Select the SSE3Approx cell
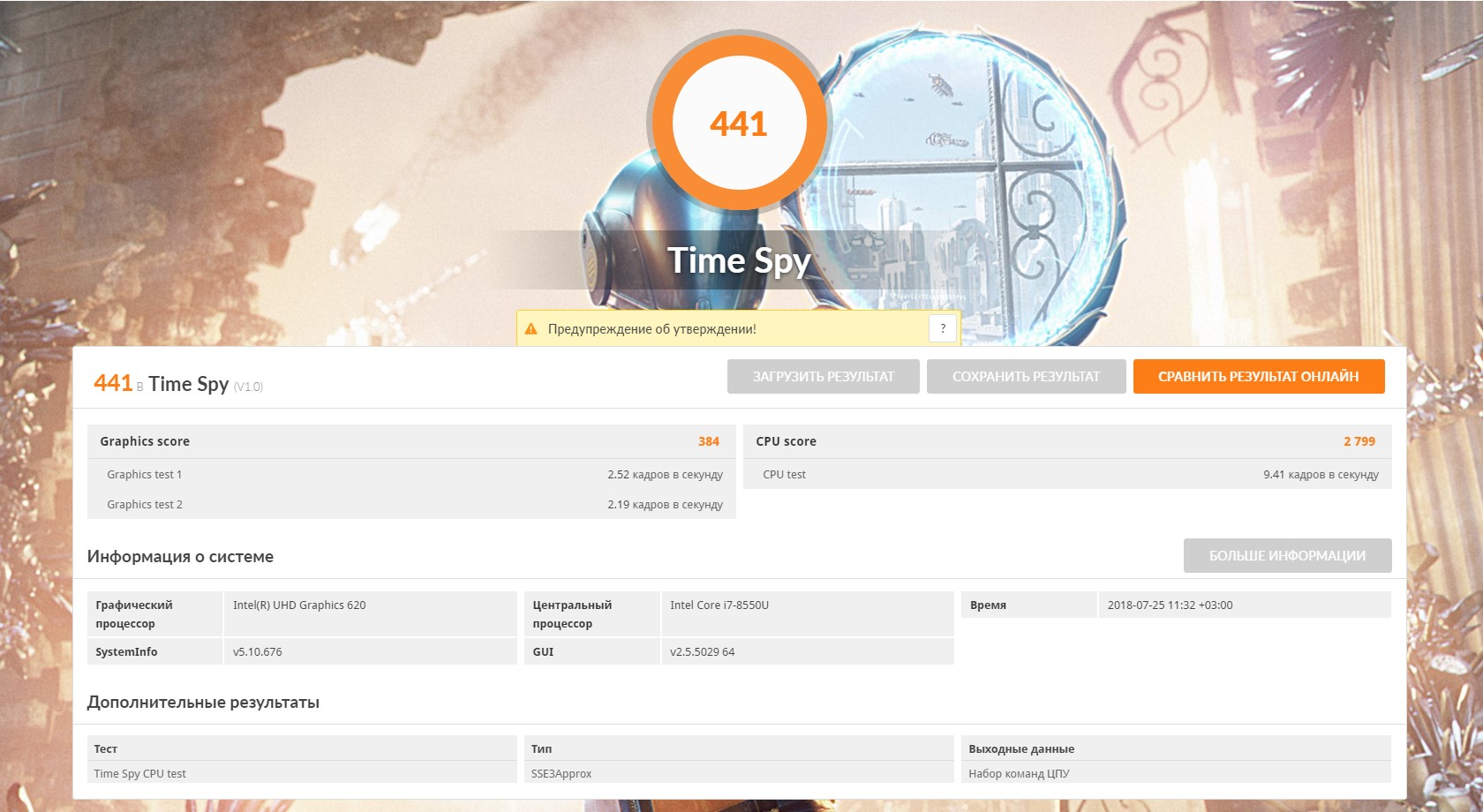Screen dimensions: 1483x812 pyautogui.click(x=561, y=773)
